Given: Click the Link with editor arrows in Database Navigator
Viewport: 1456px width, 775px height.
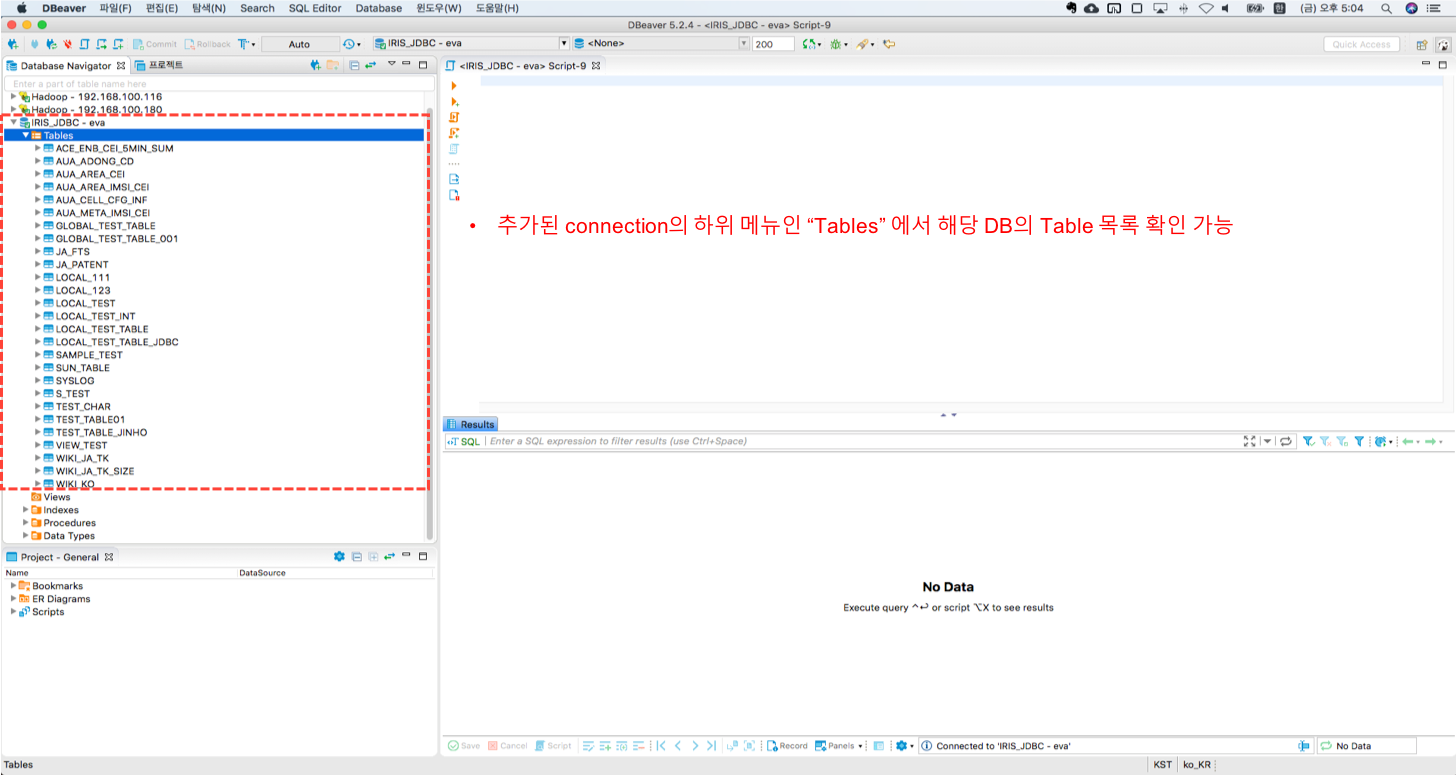Looking at the screenshot, I should [x=370, y=65].
